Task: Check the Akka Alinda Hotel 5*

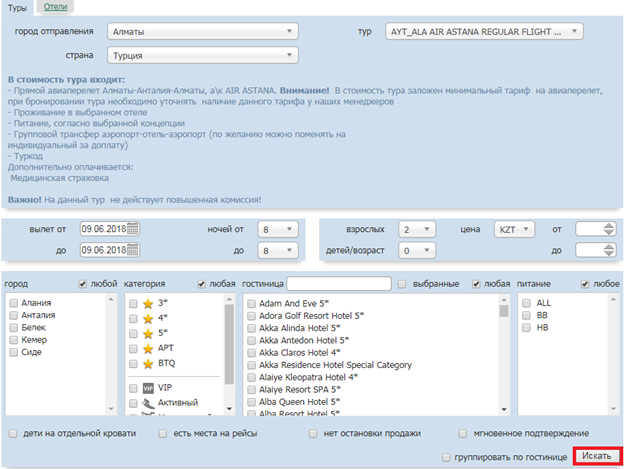Action: [x=251, y=328]
